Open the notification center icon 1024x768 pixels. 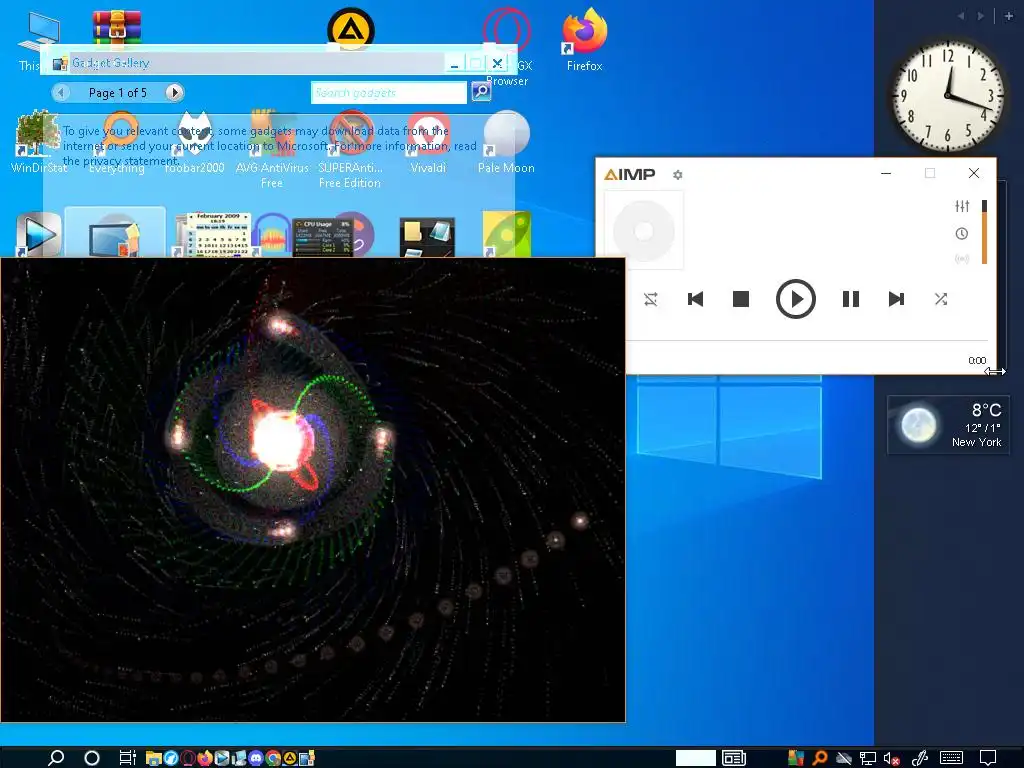coord(987,758)
